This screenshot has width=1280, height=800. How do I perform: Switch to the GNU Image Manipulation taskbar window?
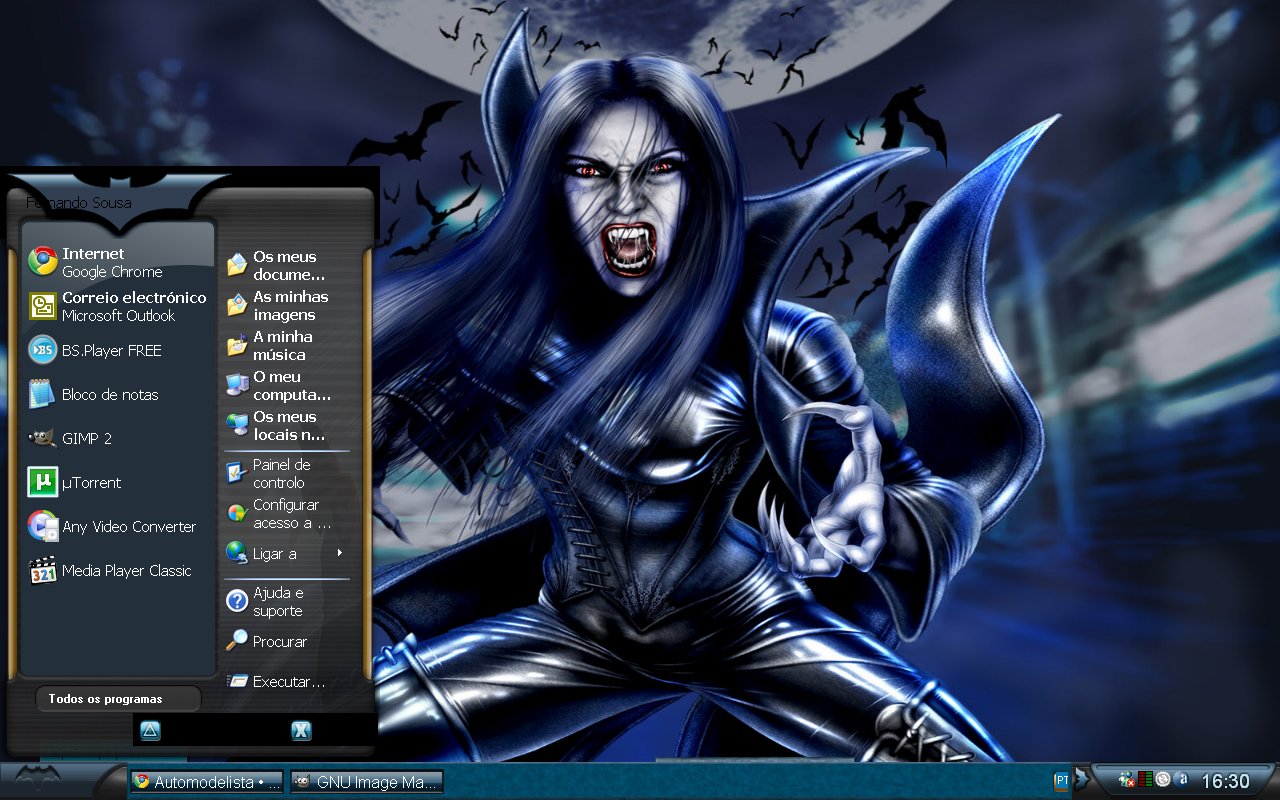click(x=367, y=782)
